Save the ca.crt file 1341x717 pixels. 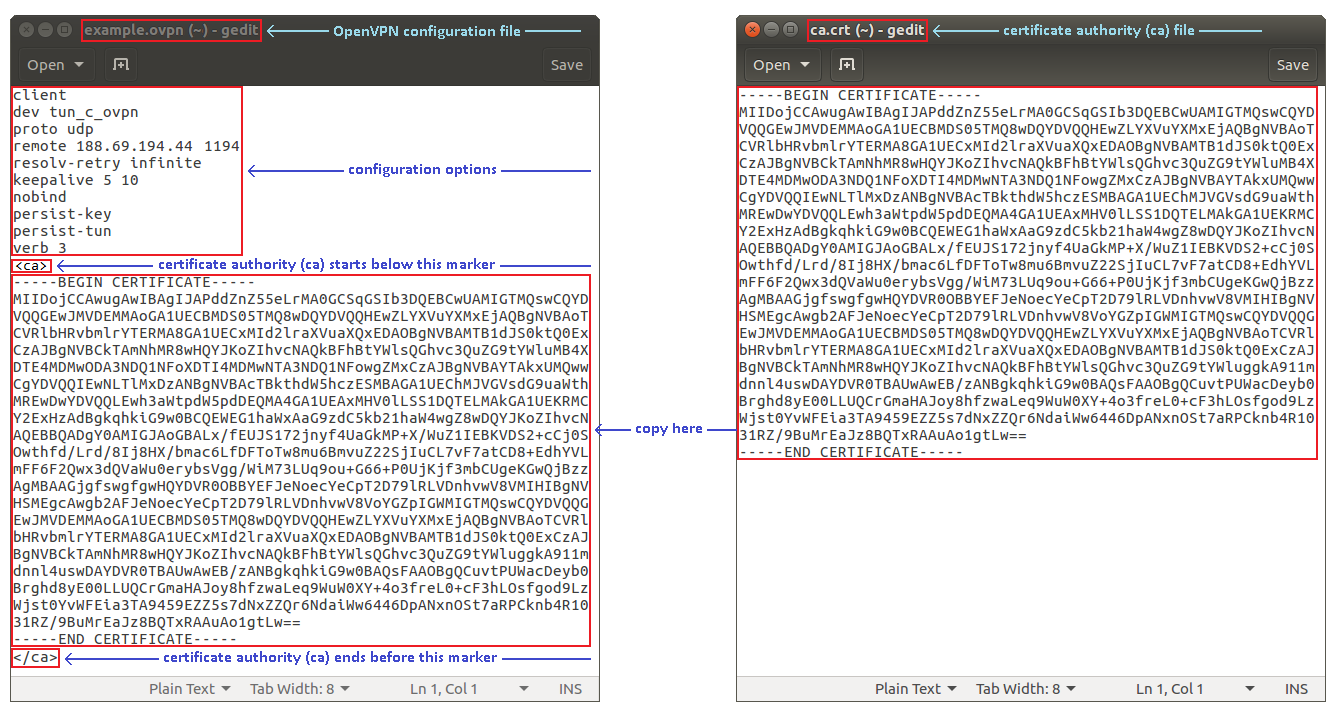pos(1292,65)
